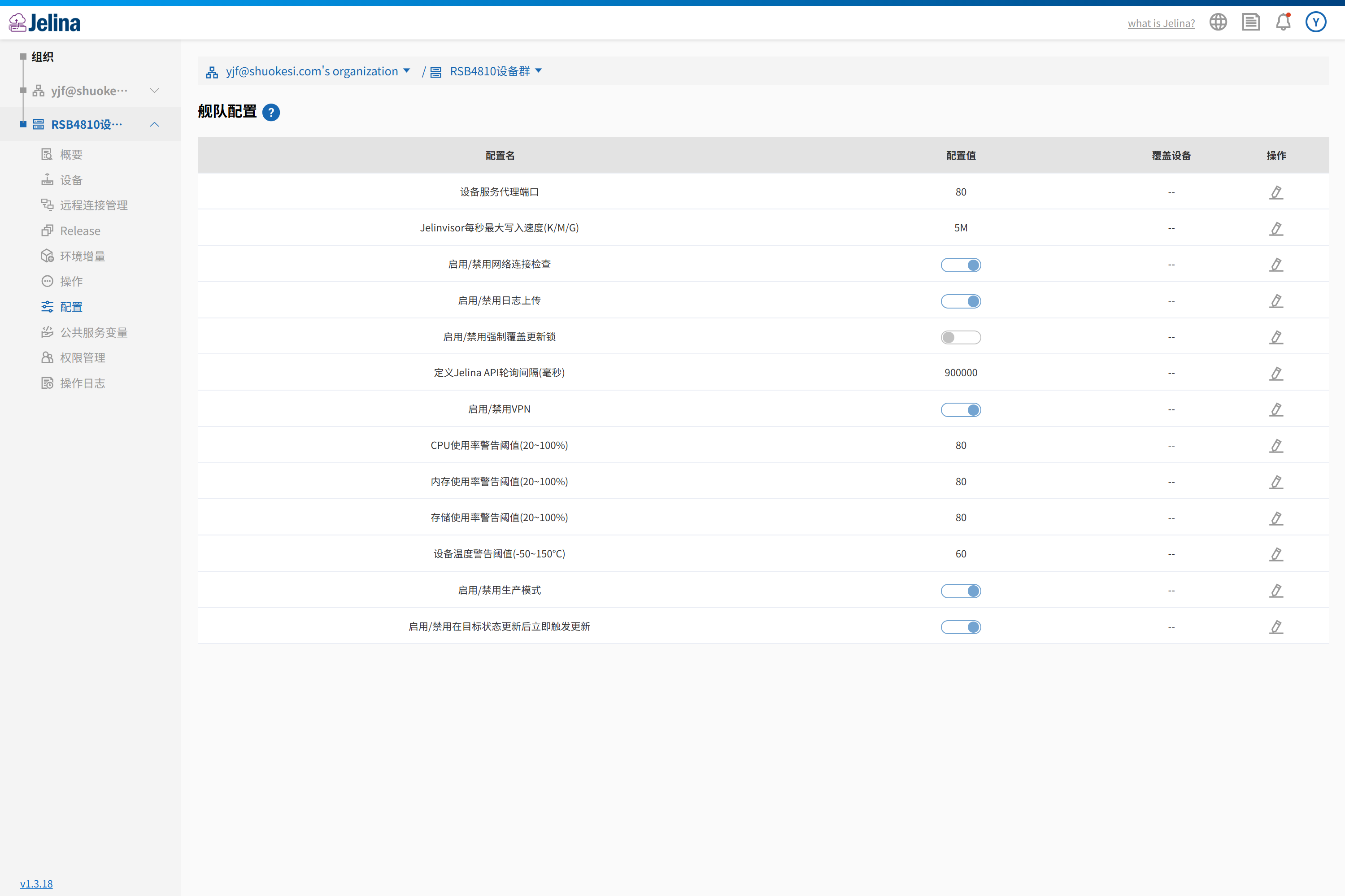Image resolution: width=1345 pixels, height=896 pixels.
Task: Expand the organization breadcrumb dropdown
Action: (x=406, y=71)
